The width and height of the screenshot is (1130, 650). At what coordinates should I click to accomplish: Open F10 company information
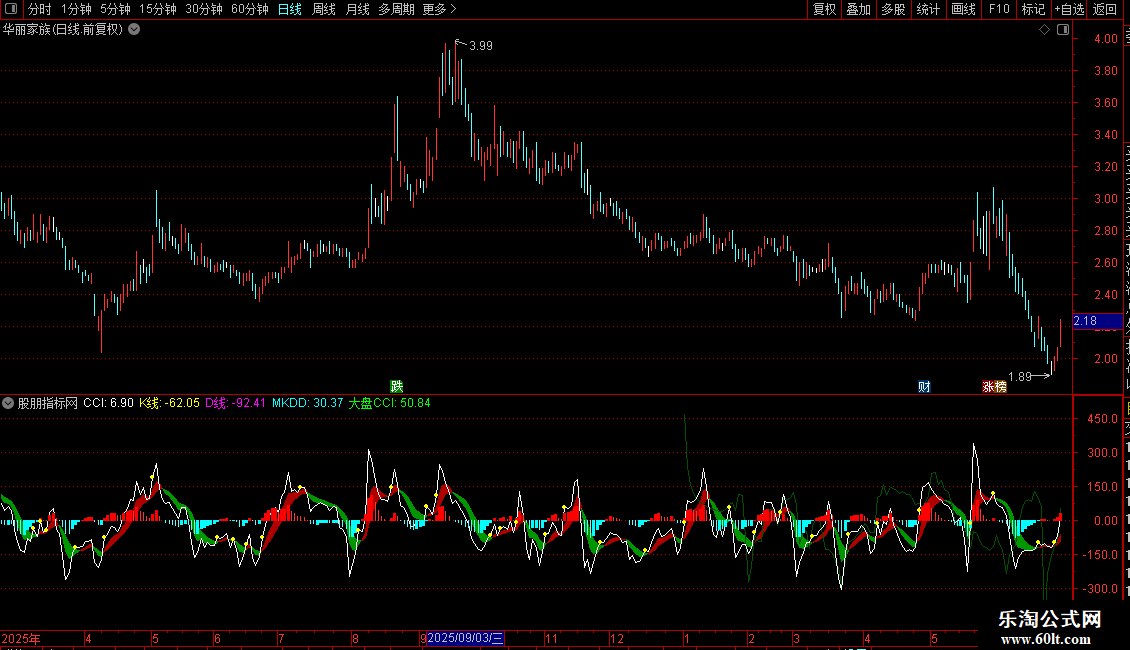tap(999, 9)
